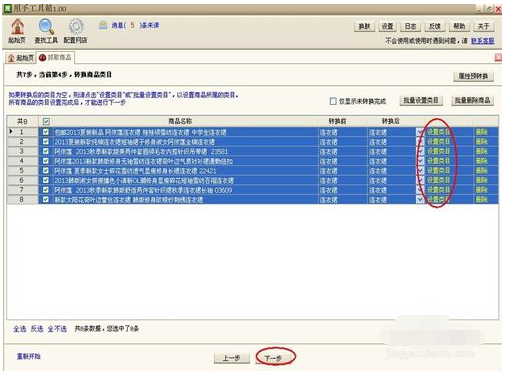Click 设置类目 link in row 1
Viewport: 517px width, 375px height.
coord(438,132)
